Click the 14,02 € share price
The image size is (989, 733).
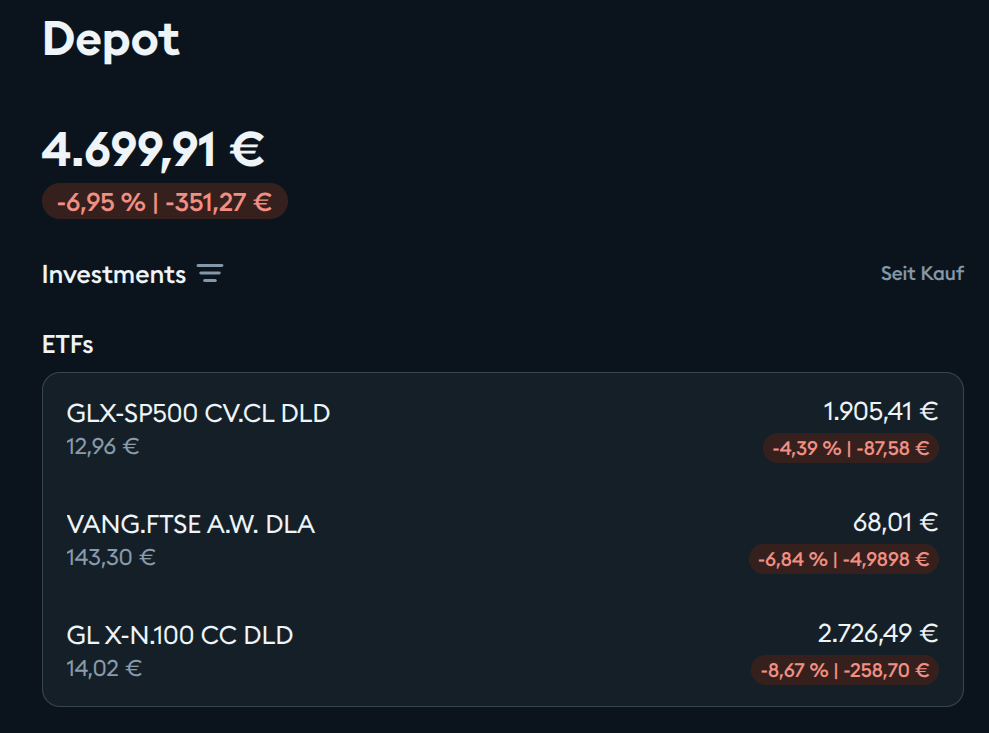104,668
